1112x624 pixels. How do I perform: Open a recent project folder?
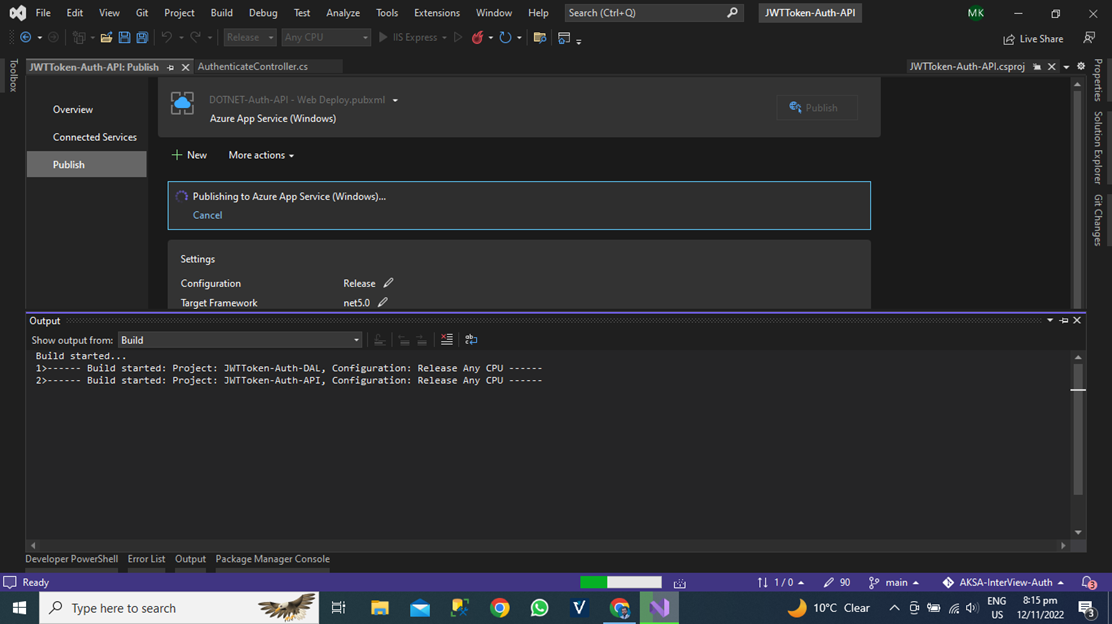point(106,37)
